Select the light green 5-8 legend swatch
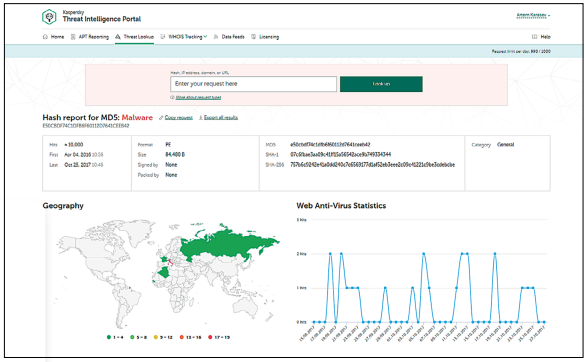 click(x=132, y=337)
